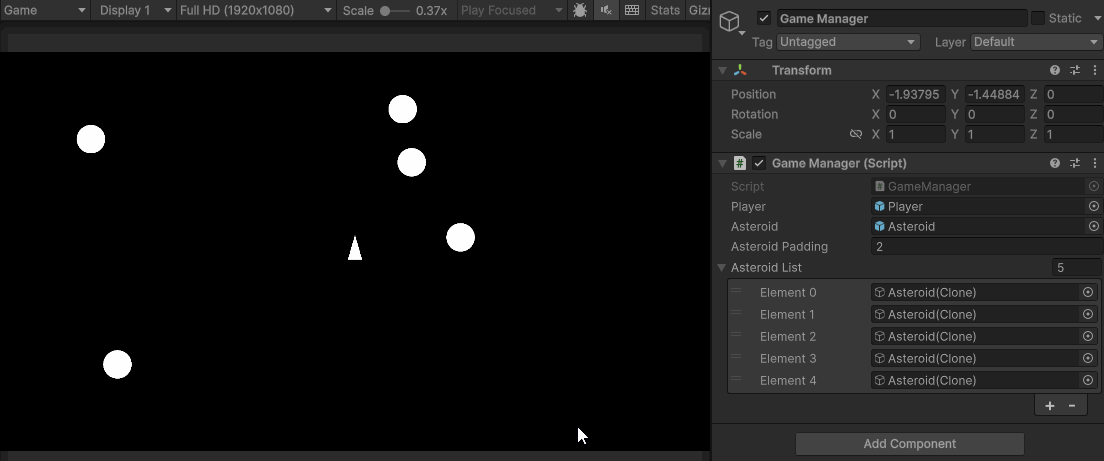1104x461 pixels.
Task: Grab the Element 4 reorder handle
Action: tap(736, 379)
